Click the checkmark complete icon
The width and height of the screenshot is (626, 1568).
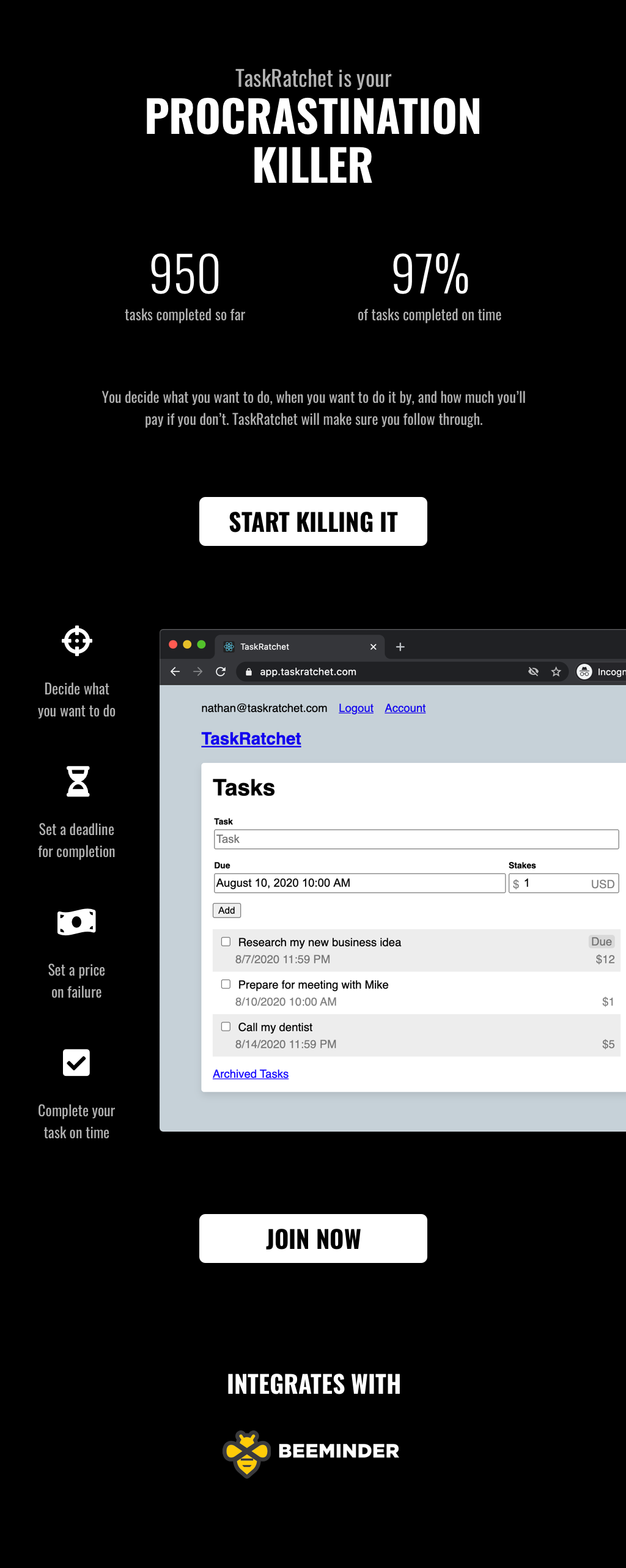(76, 1062)
